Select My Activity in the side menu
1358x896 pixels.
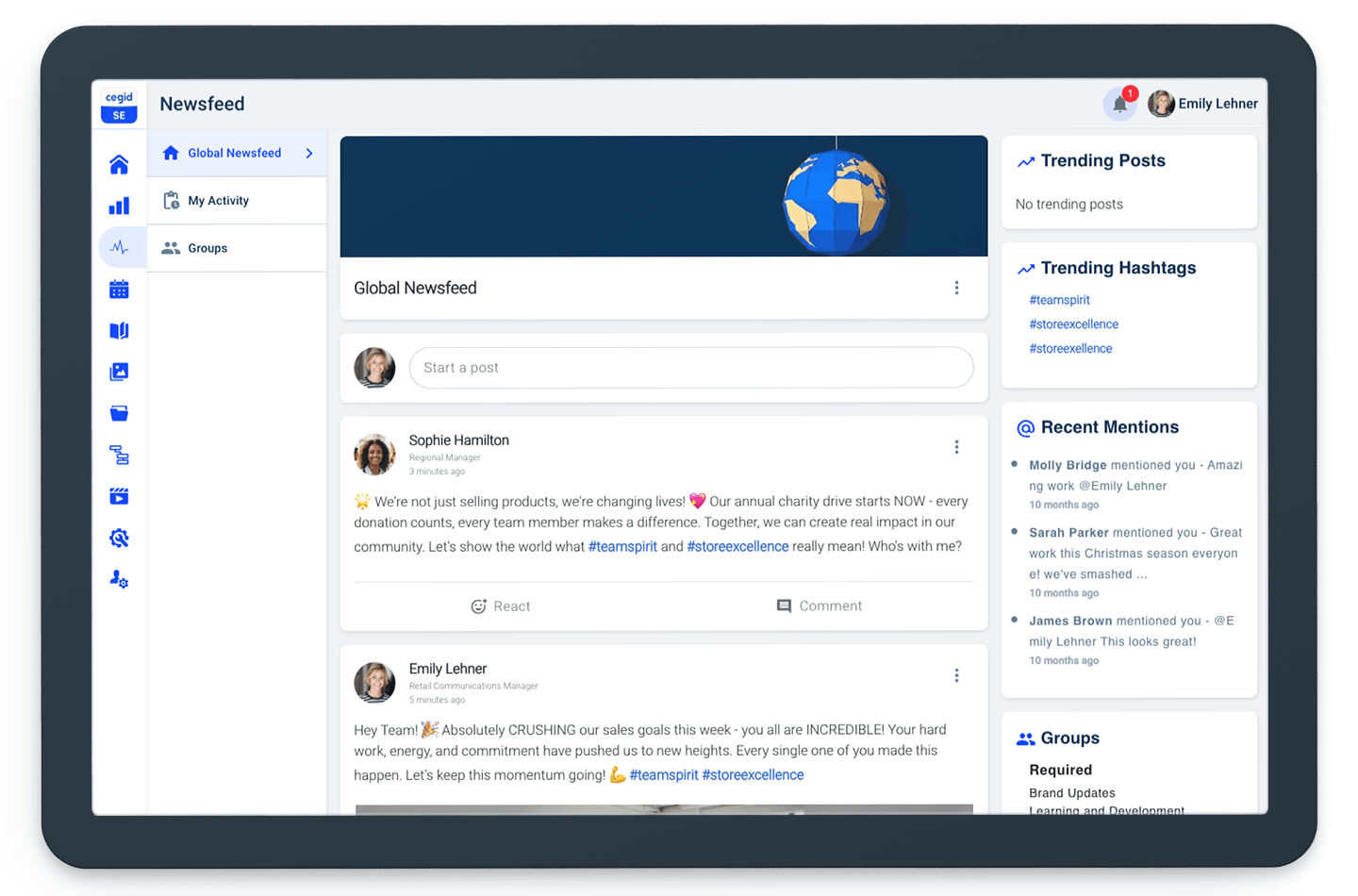(x=218, y=201)
